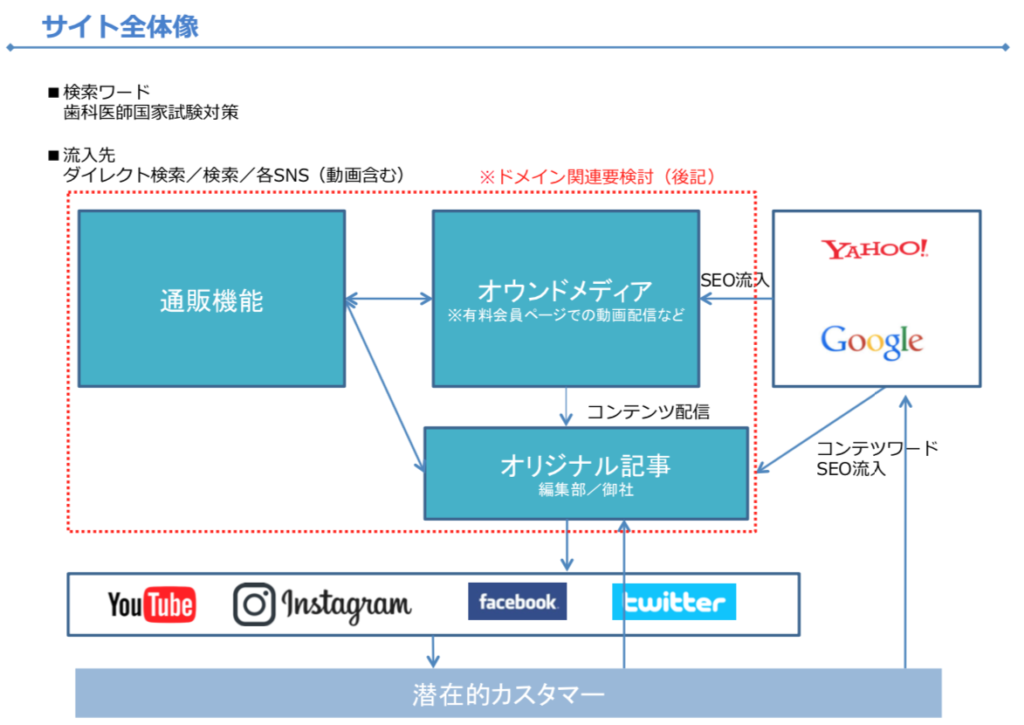Click the twitter logo
Image resolution: width=1024 pixels, height=725 pixels.
coord(674,602)
